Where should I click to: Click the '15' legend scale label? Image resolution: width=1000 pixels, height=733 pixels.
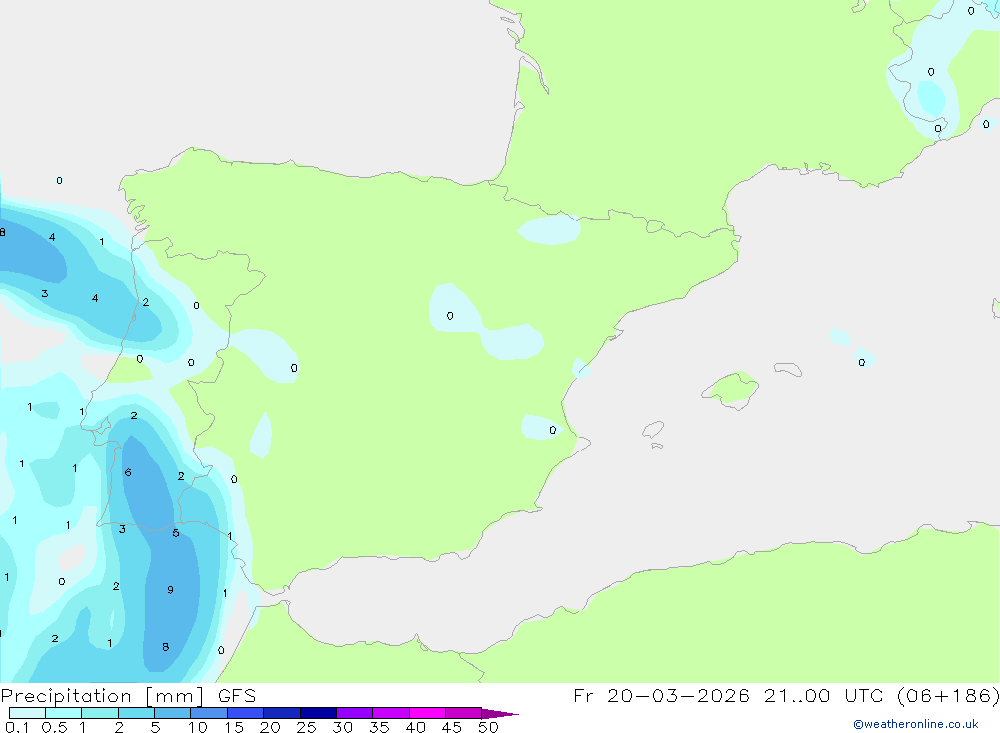coord(234,727)
